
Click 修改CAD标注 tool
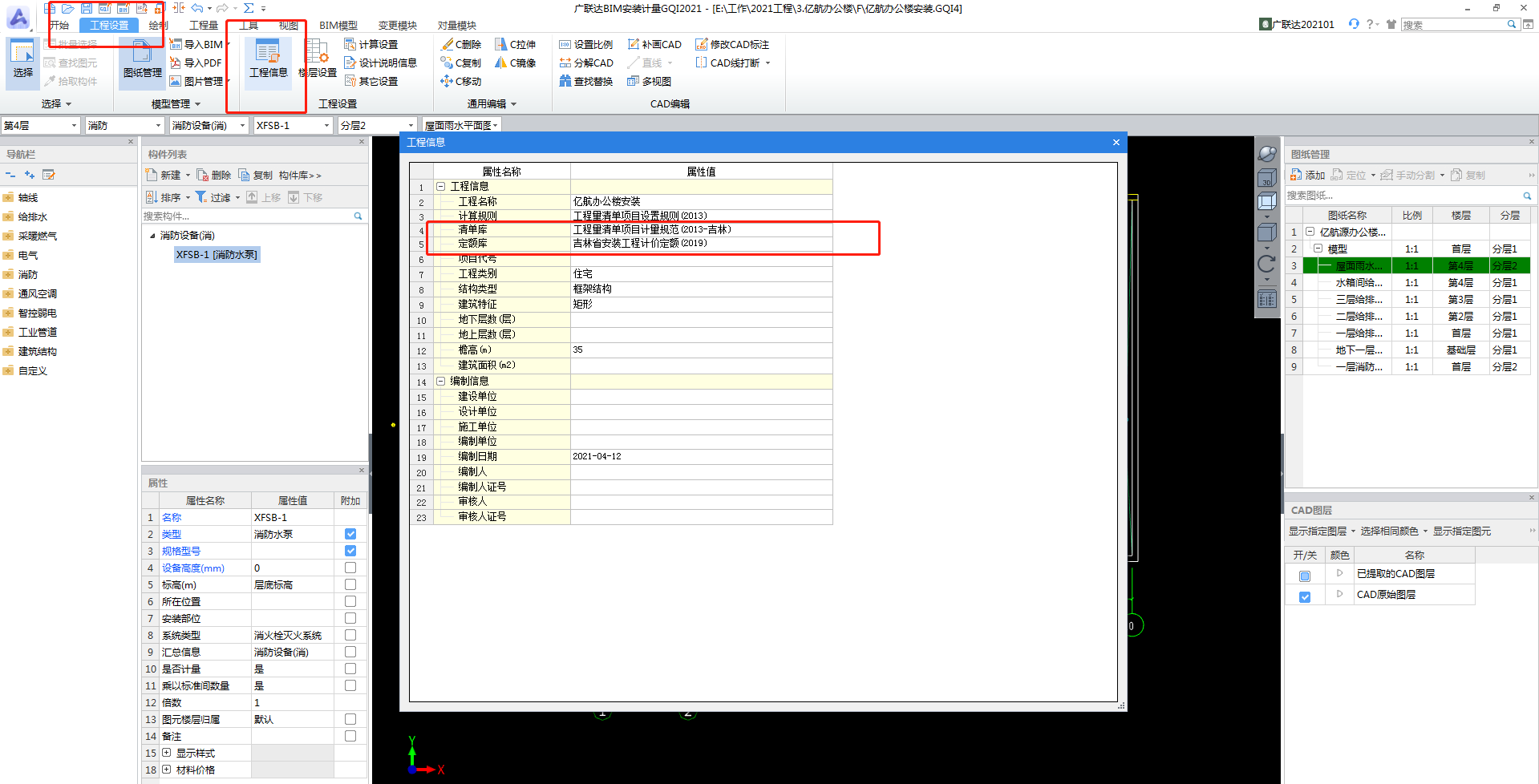[733, 44]
